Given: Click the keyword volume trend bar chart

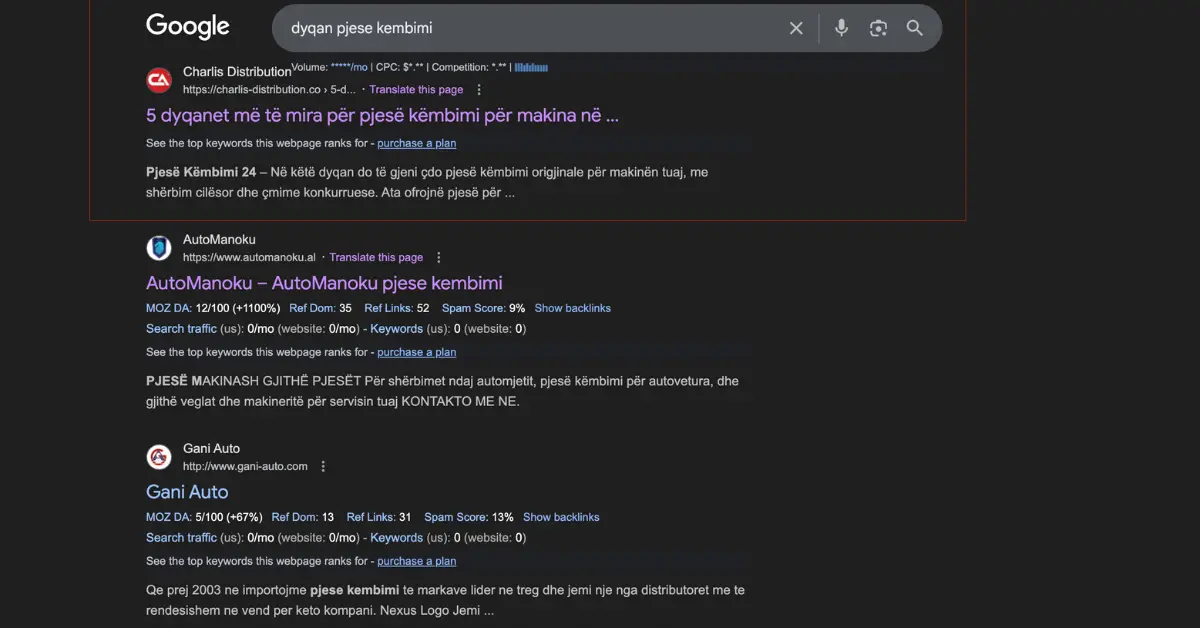Looking at the screenshot, I should tap(531, 68).
